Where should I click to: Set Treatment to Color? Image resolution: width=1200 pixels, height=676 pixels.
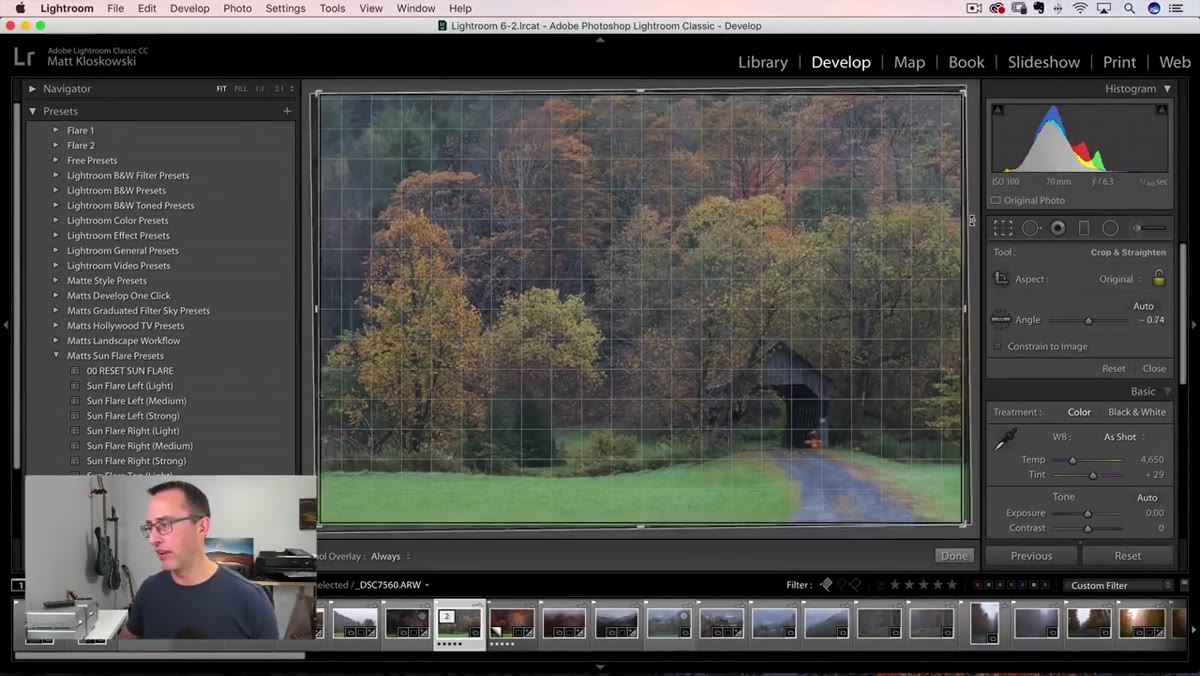(1079, 412)
